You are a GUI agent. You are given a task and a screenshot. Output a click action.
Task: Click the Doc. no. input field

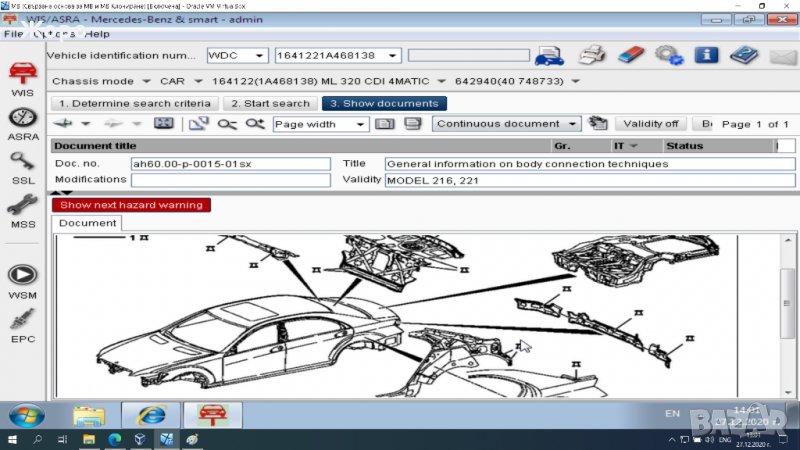pyautogui.click(x=230, y=164)
